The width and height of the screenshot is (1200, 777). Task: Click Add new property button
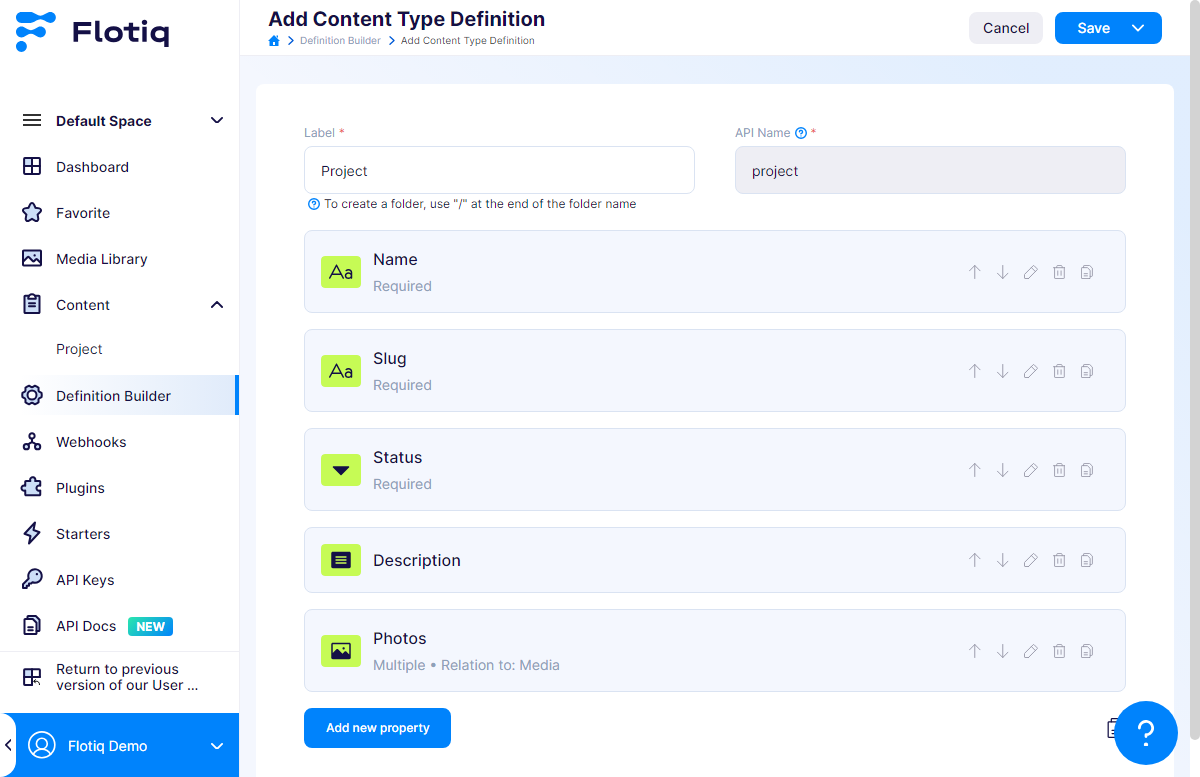(x=377, y=728)
